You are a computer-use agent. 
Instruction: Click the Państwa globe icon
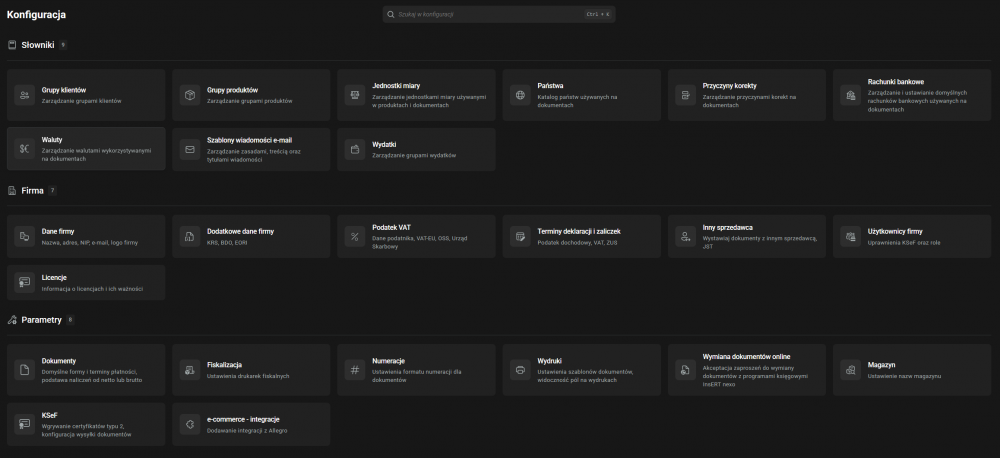[x=520, y=95]
